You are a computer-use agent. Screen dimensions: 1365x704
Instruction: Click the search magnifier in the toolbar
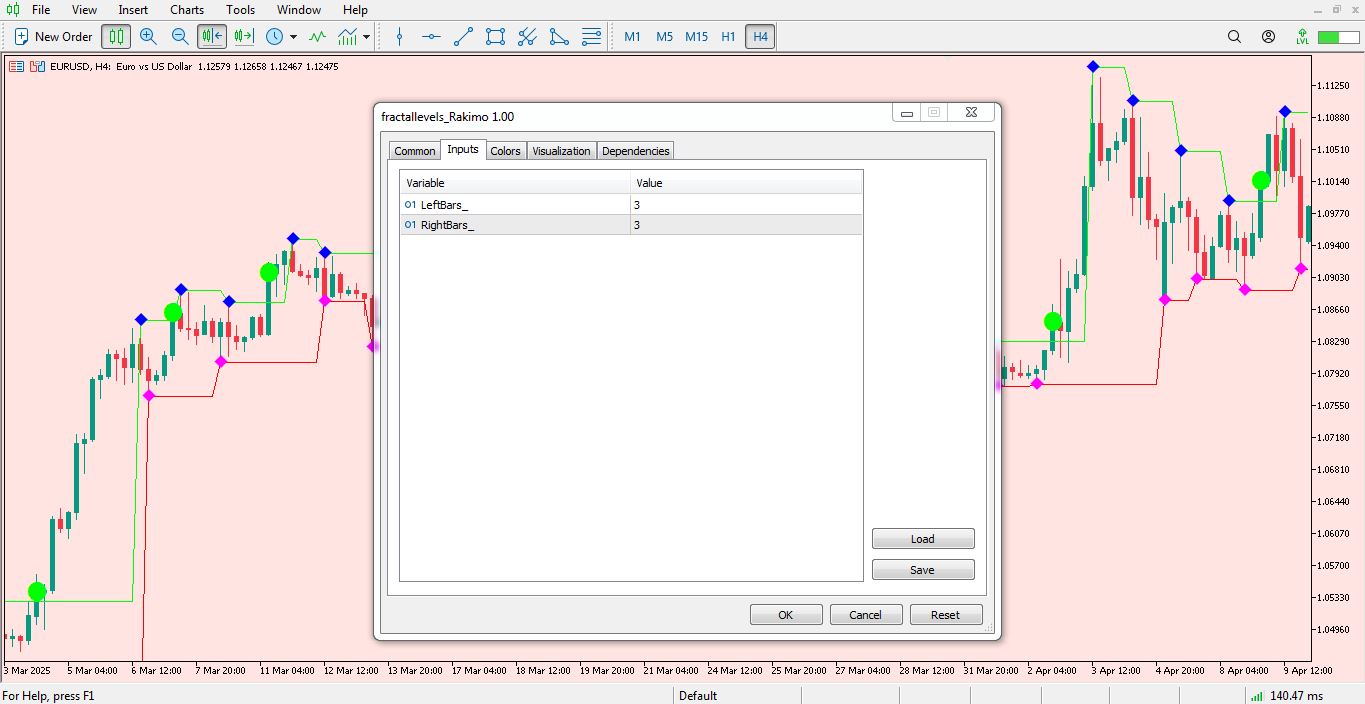click(1233, 36)
